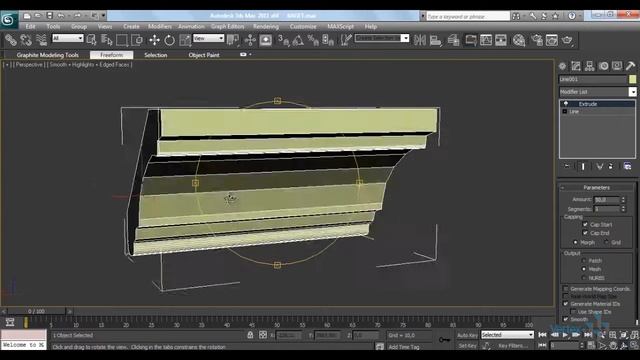Image resolution: width=640 pixels, height=360 pixels.
Task: Activate the Select and Scale tool
Action: tap(184, 40)
